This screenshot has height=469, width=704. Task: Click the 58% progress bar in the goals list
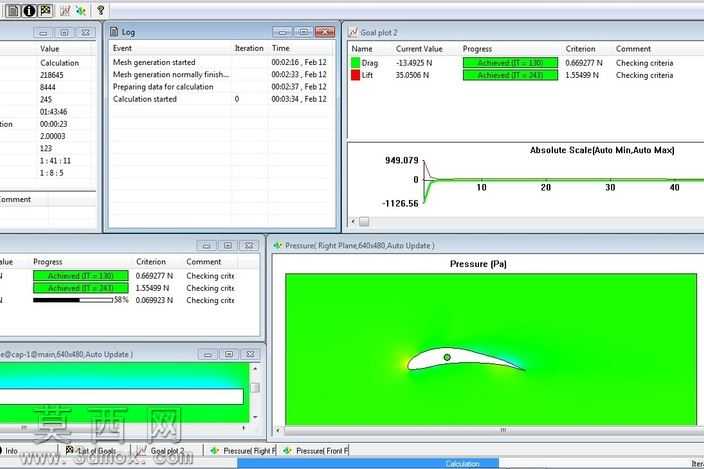tap(73, 300)
